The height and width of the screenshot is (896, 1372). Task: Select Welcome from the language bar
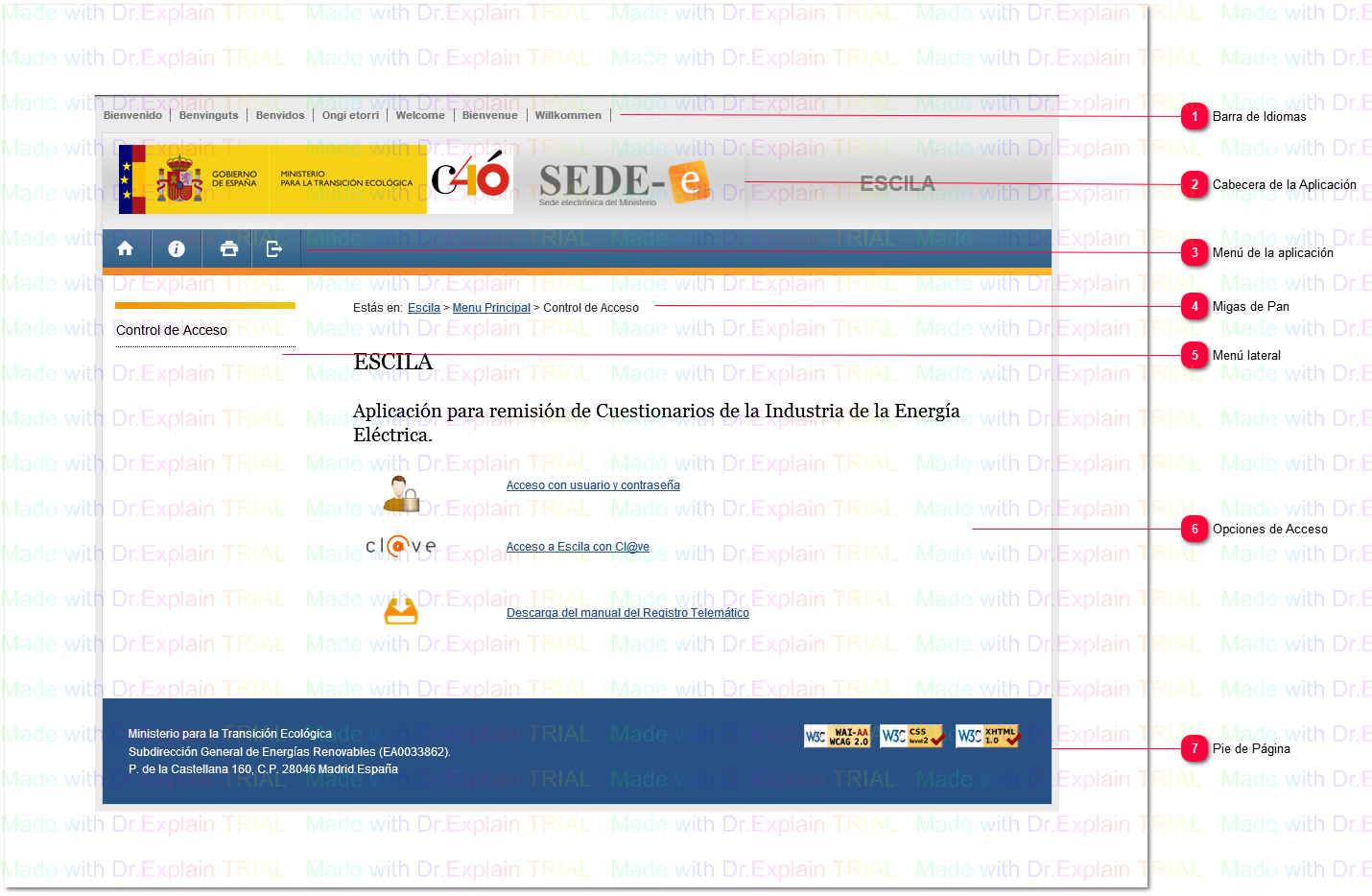point(420,114)
